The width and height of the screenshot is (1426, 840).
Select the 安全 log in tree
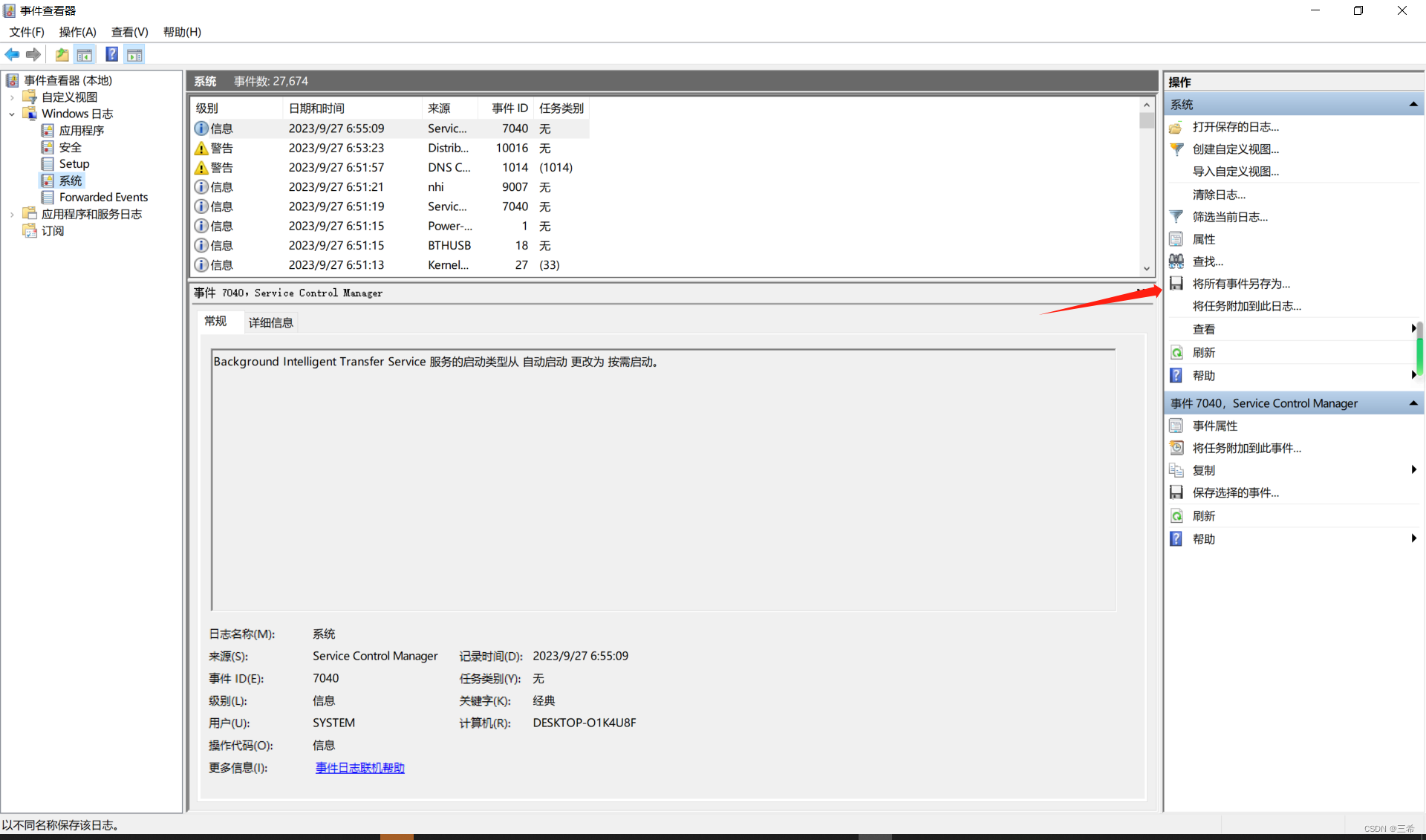70,147
